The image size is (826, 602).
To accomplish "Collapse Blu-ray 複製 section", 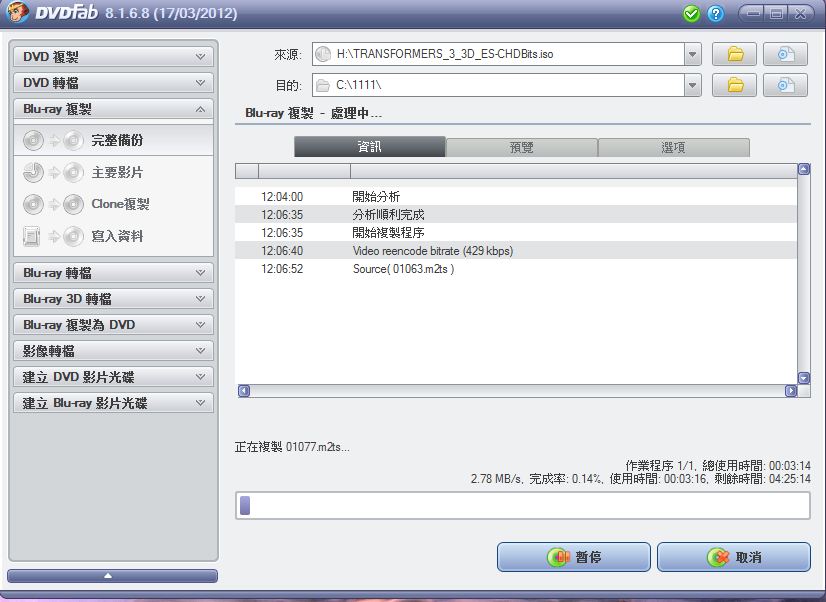I will (113, 109).
